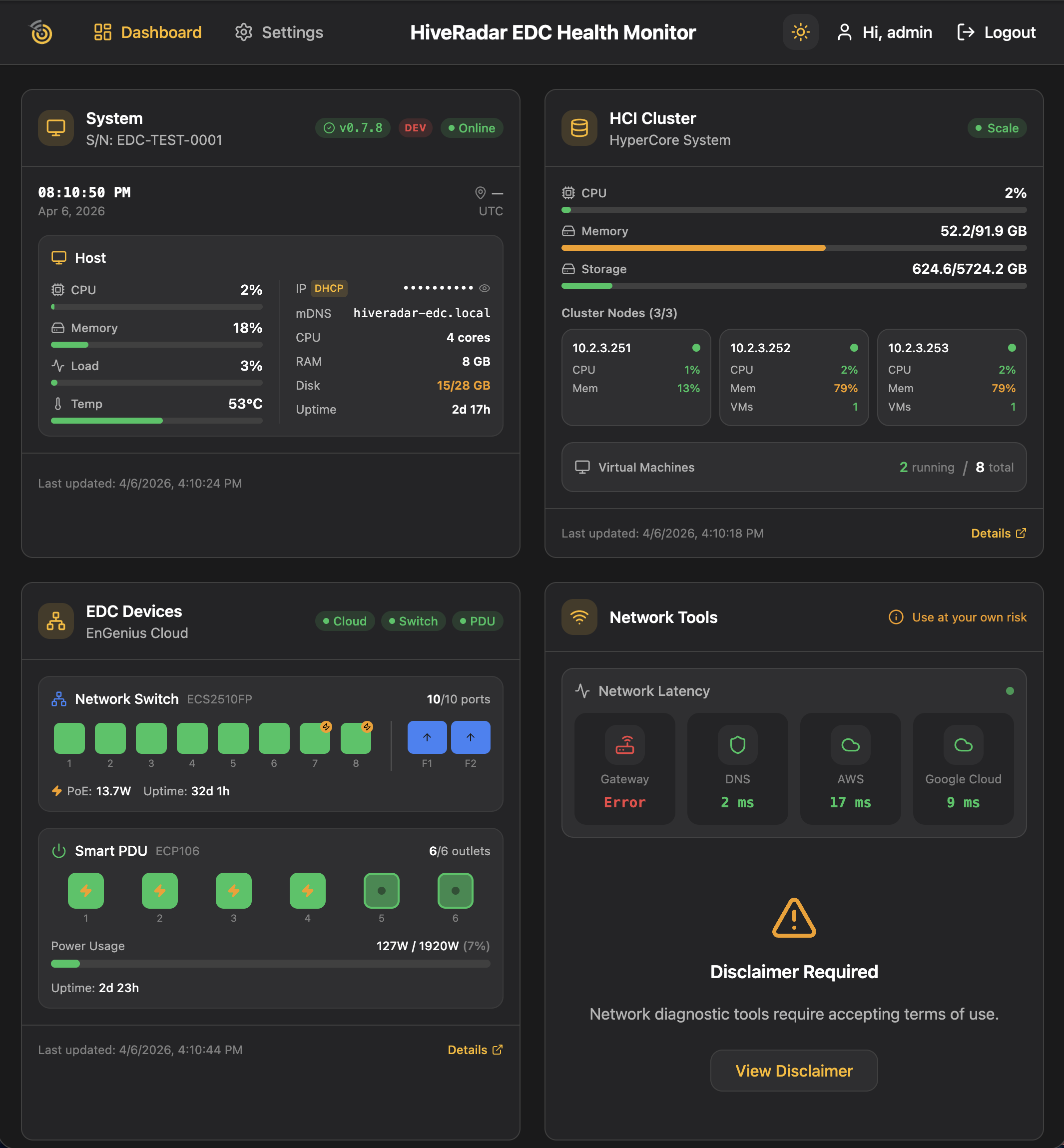Click the DEV badge
The width and height of the screenshot is (1064, 1148).
click(x=415, y=128)
